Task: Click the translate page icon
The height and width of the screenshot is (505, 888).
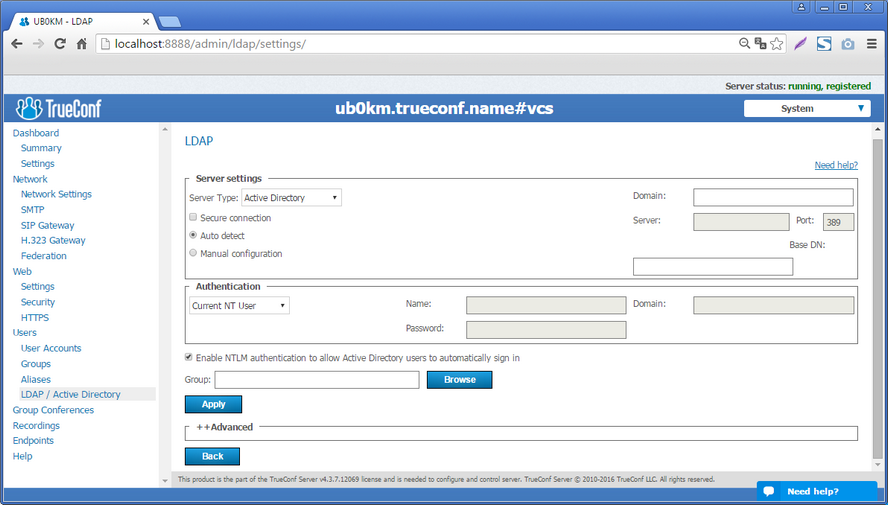Action: point(761,44)
